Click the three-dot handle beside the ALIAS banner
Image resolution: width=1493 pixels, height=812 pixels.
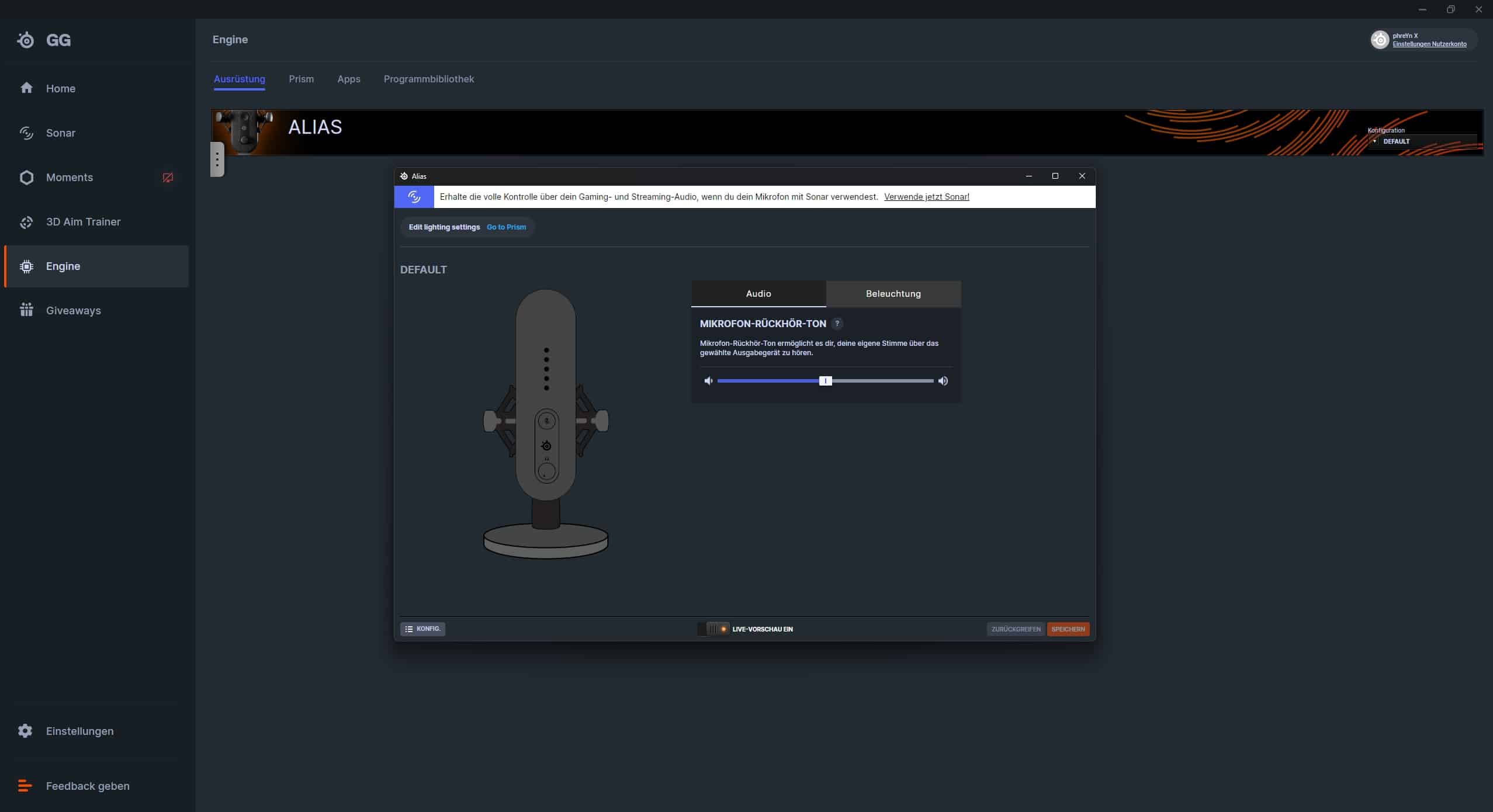click(x=217, y=159)
